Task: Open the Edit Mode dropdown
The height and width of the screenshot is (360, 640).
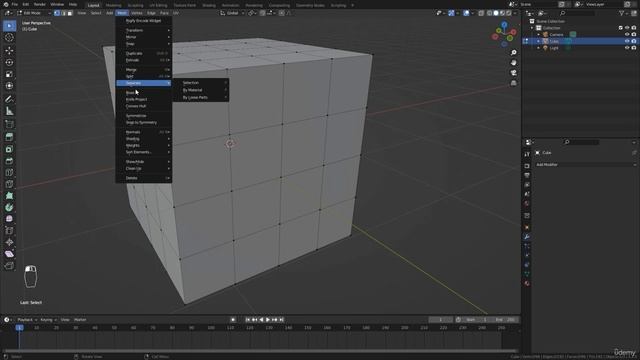Action: pos(34,13)
